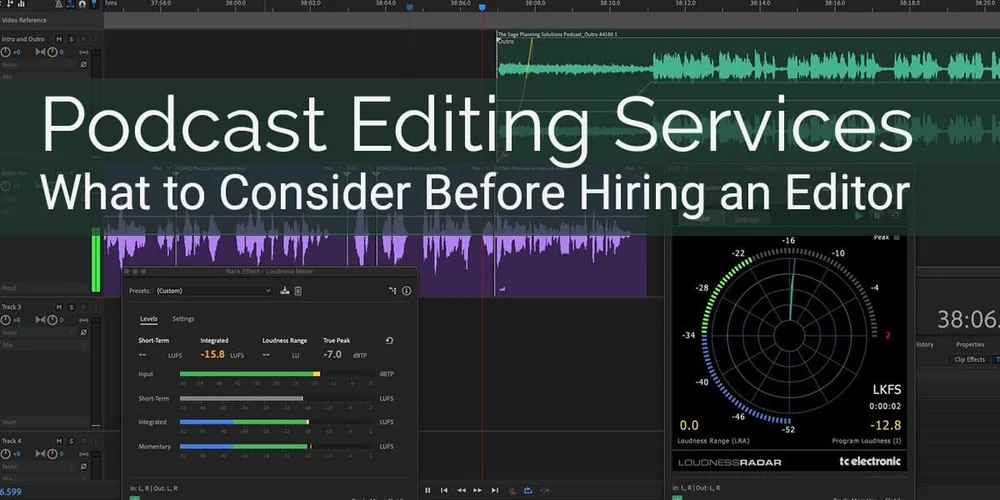Click the Outro clip waveform on the Intro and Outro track
The height and width of the screenshot is (500, 1000).
pyautogui.click(x=748, y=66)
